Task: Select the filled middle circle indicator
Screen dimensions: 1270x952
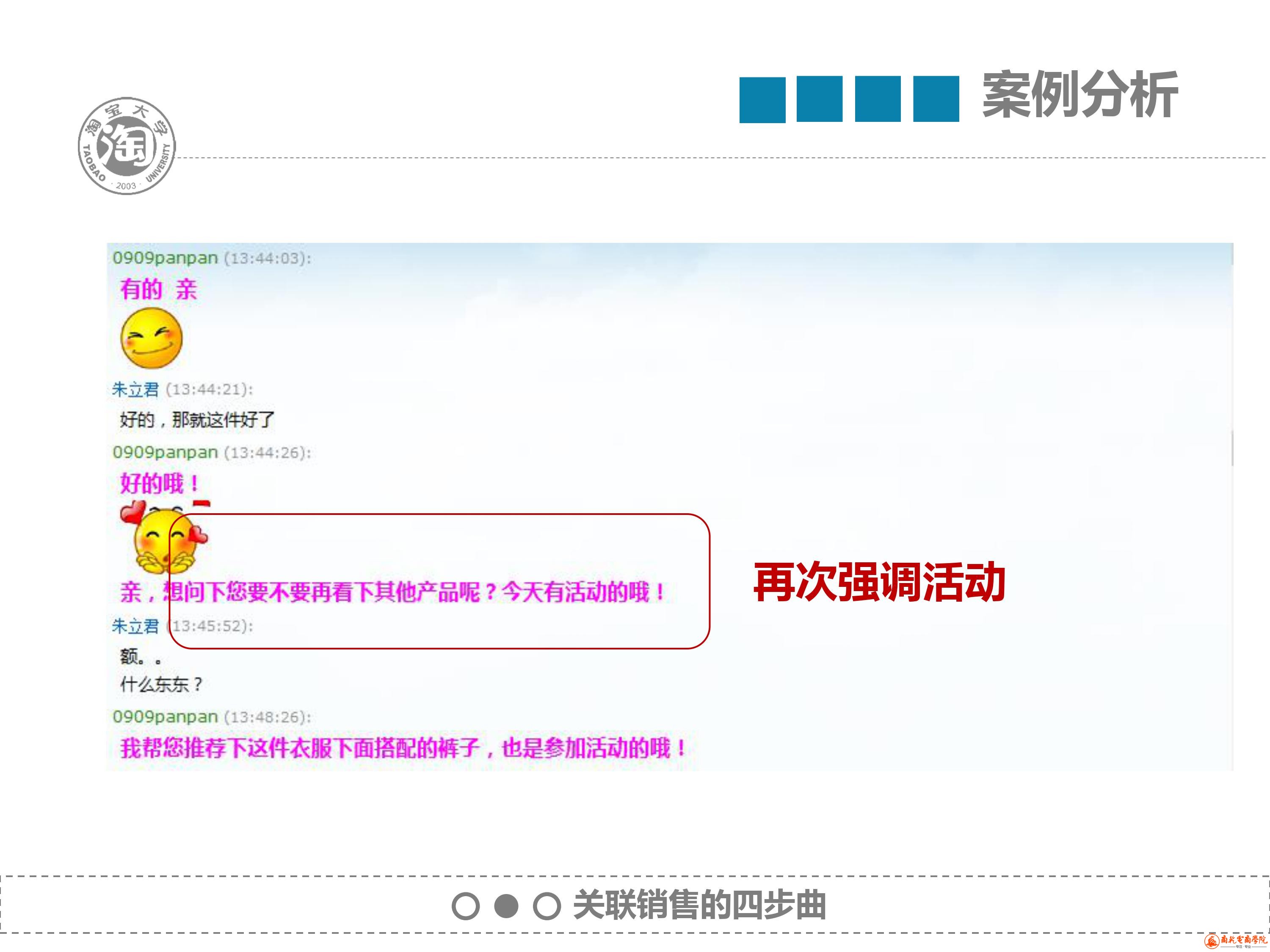Action: (506, 906)
